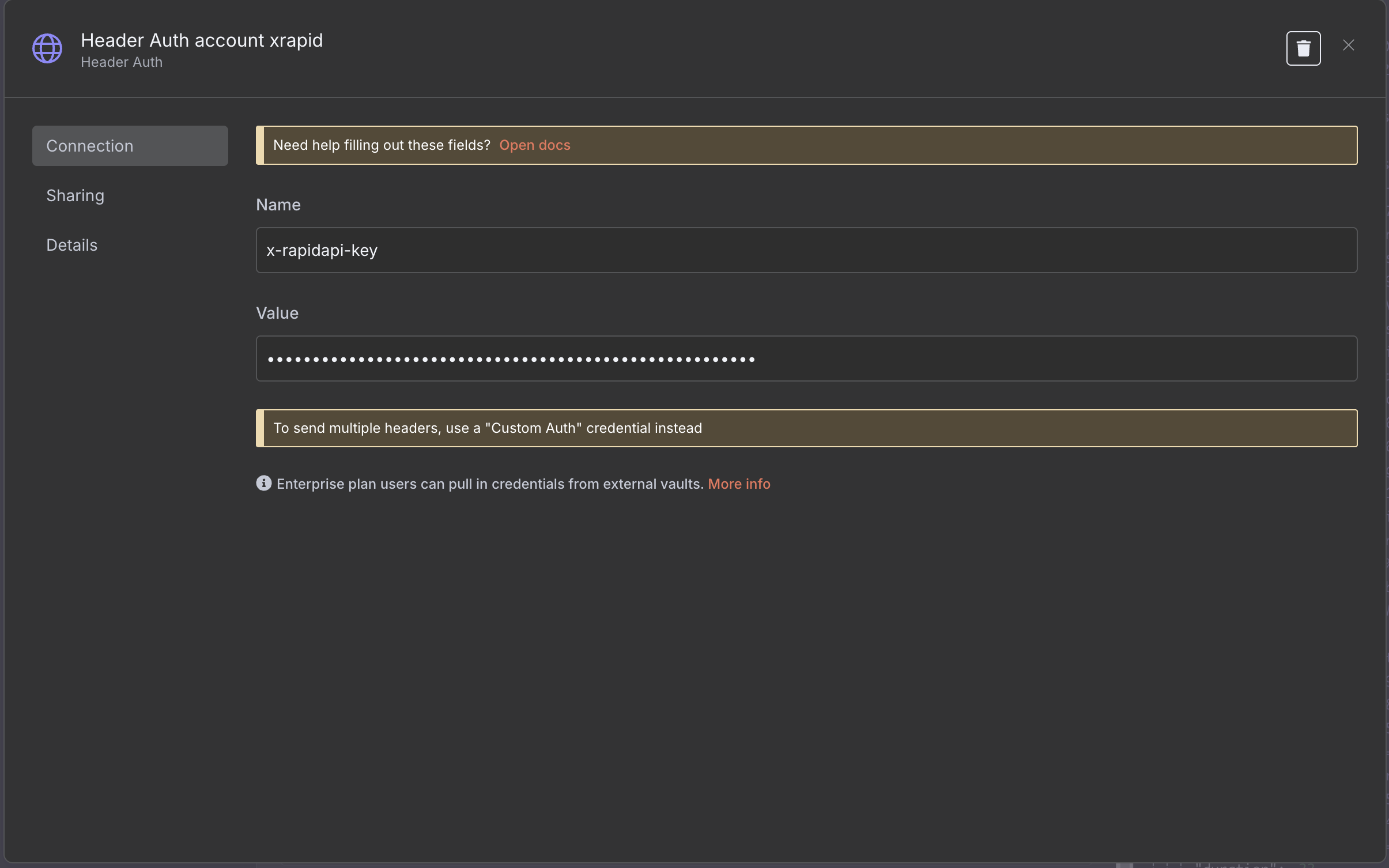Click the Value field label
The image size is (1389, 868).
(x=277, y=313)
